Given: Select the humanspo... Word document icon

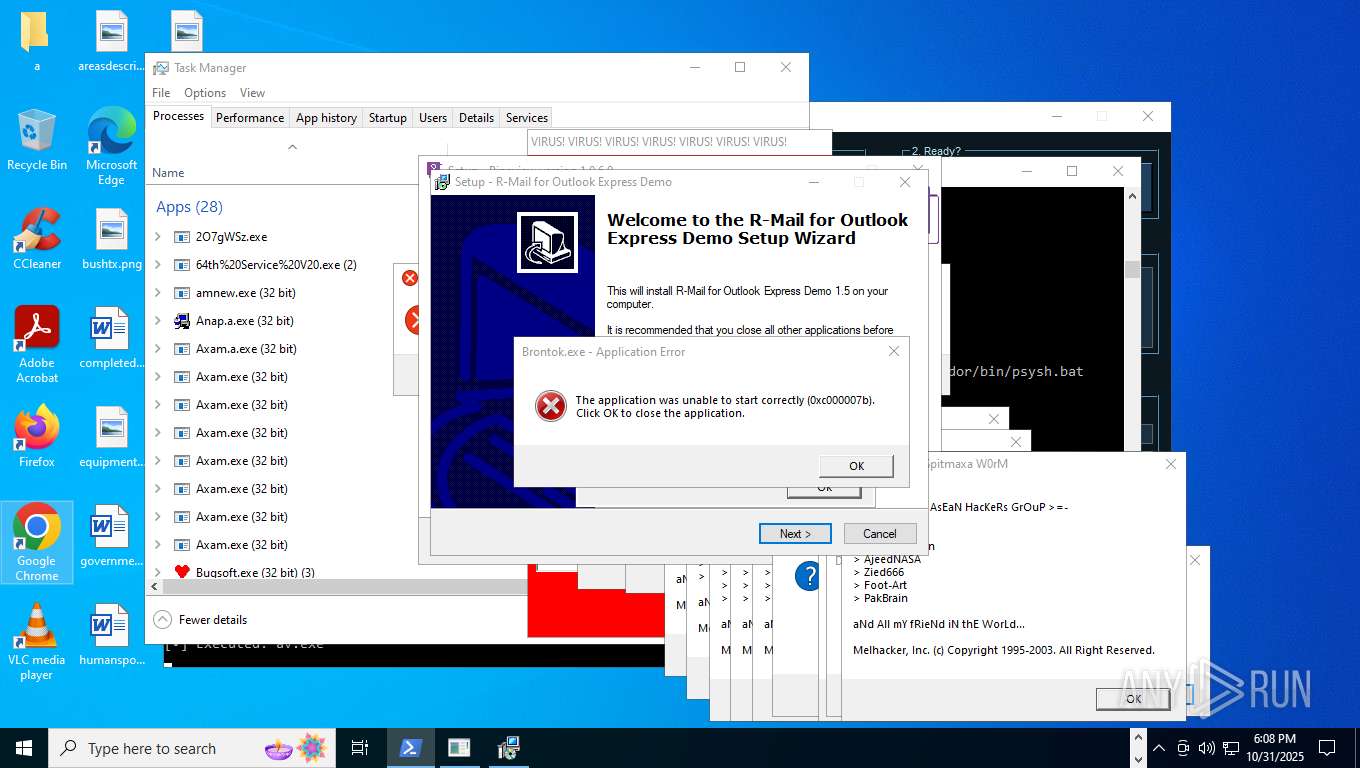Looking at the screenshot, I should click(x=111, y=635).
